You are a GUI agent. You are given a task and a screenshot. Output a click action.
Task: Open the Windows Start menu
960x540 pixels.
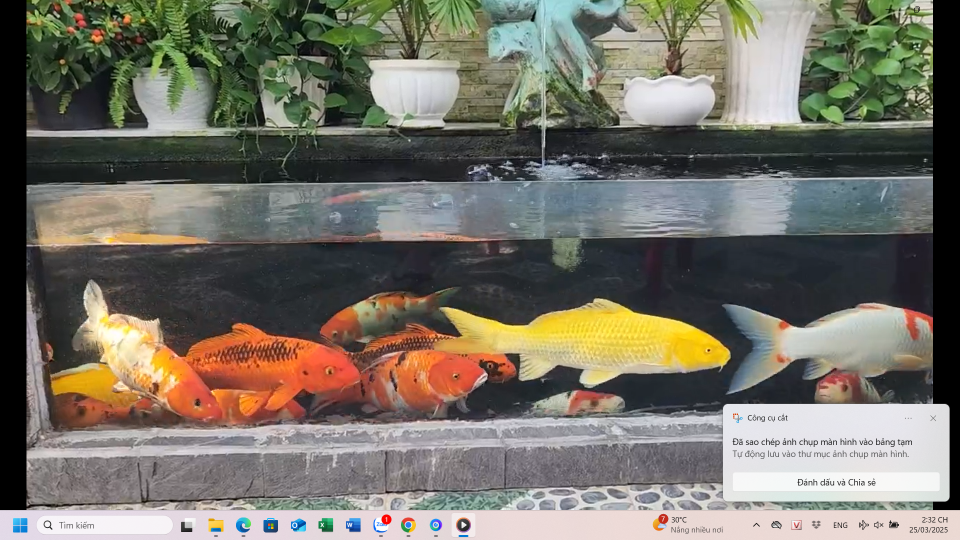(20, 525)
